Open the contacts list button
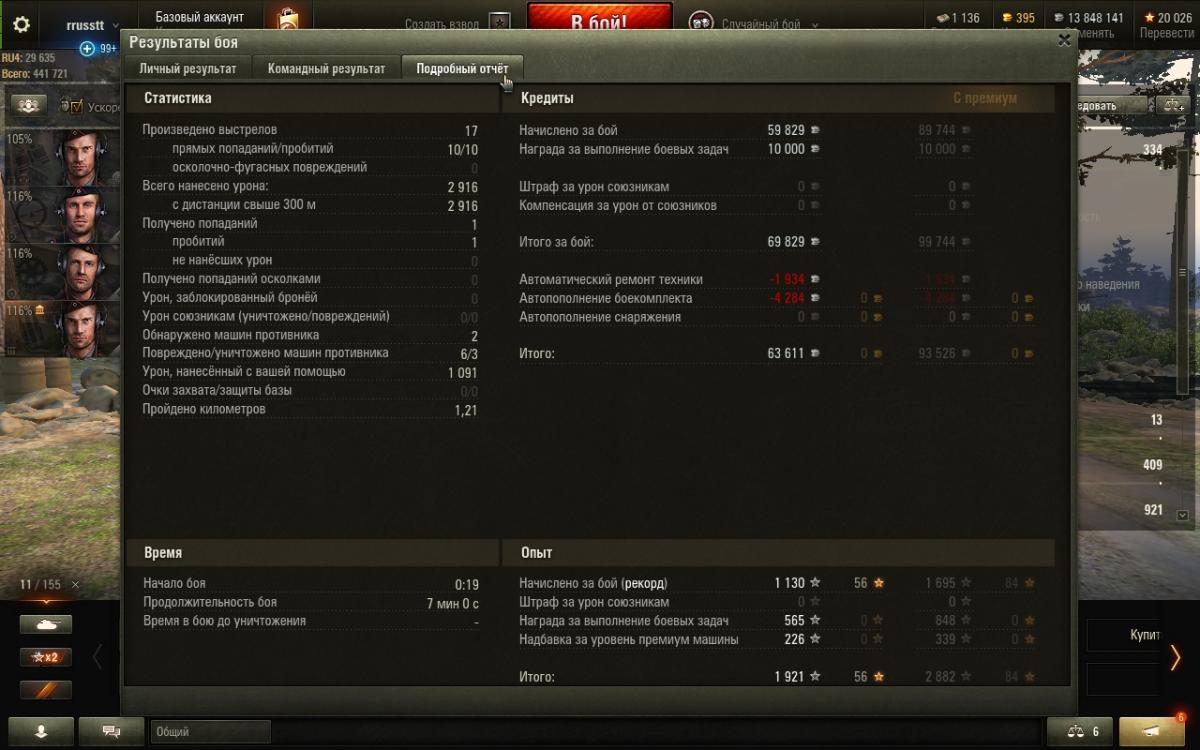This screenshot has width=1200, height=750. 41,731
